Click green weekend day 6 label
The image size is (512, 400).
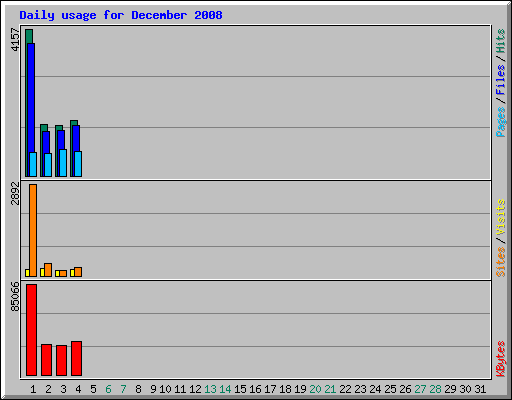click(x=108, y=389)
